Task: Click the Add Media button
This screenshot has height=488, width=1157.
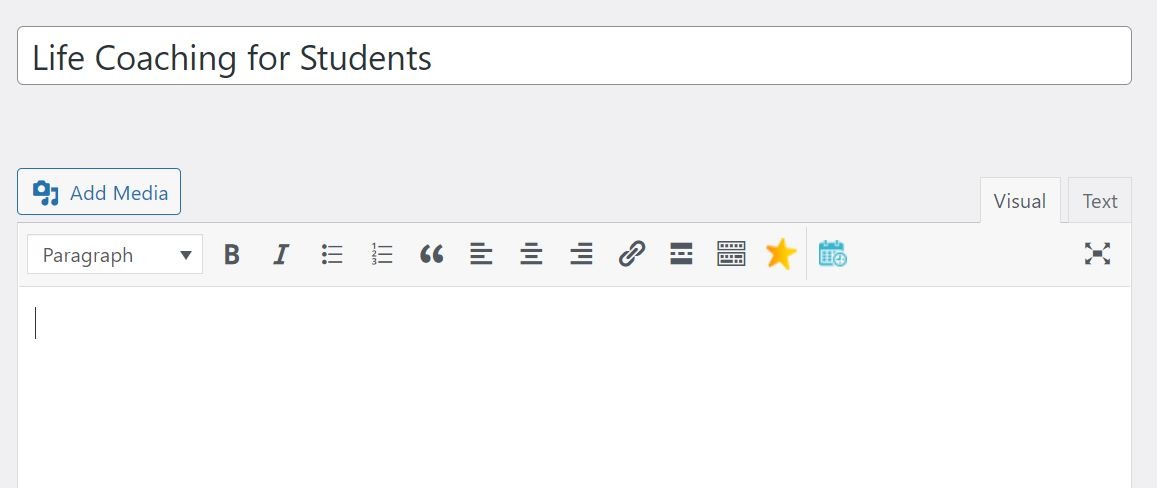Action: [x=99, y=192]
